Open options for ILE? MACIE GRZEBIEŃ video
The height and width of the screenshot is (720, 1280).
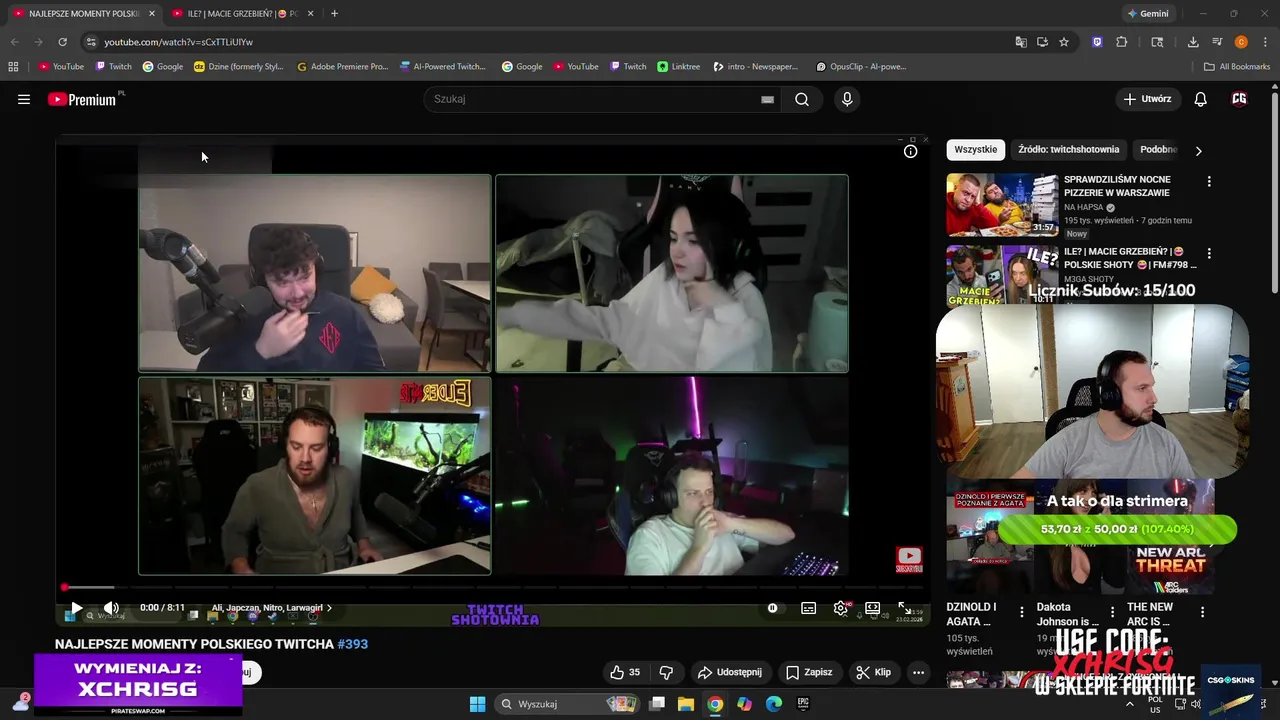[1209, 254]
